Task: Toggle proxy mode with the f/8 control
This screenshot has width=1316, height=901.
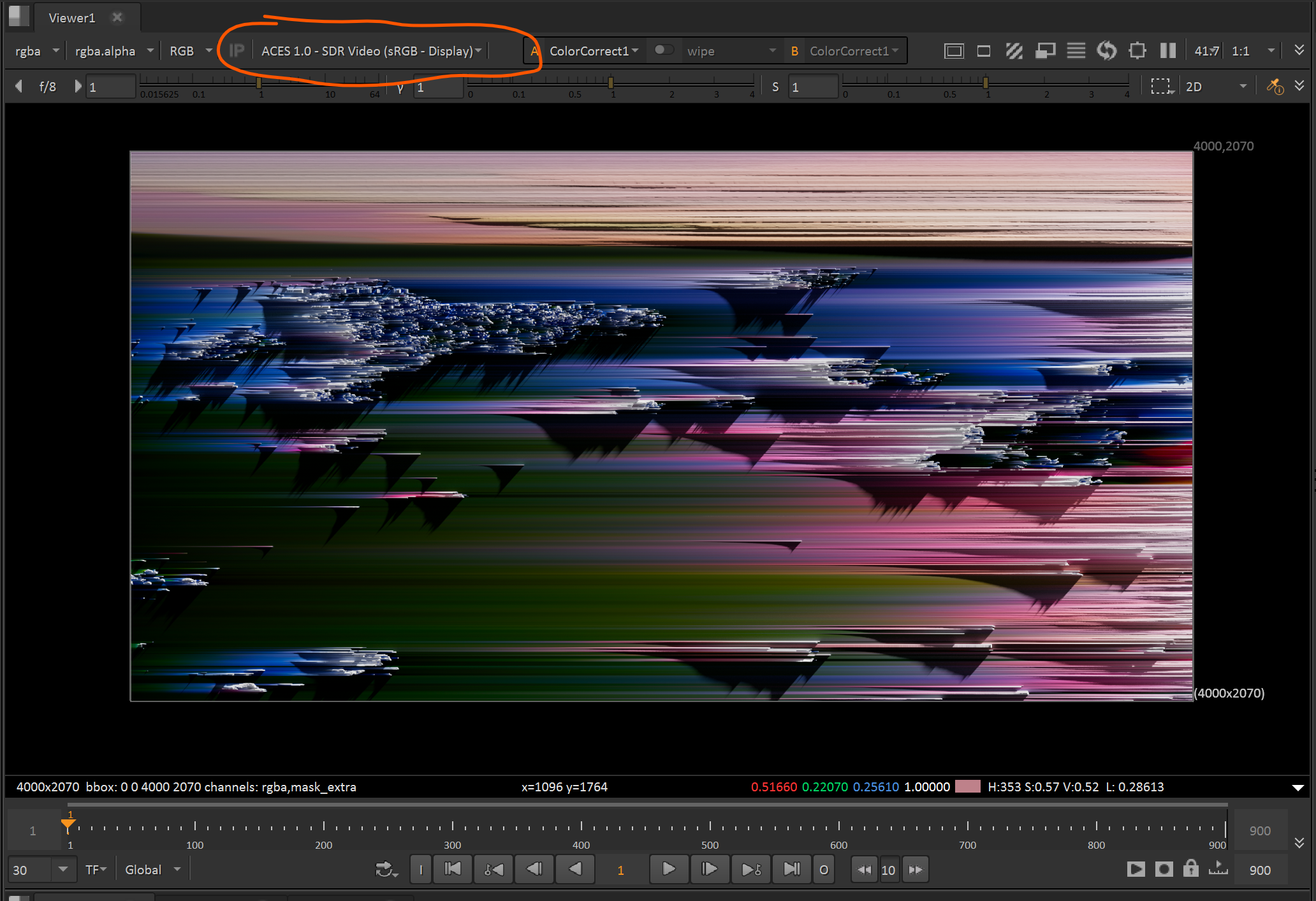Action: click(48, 86)
